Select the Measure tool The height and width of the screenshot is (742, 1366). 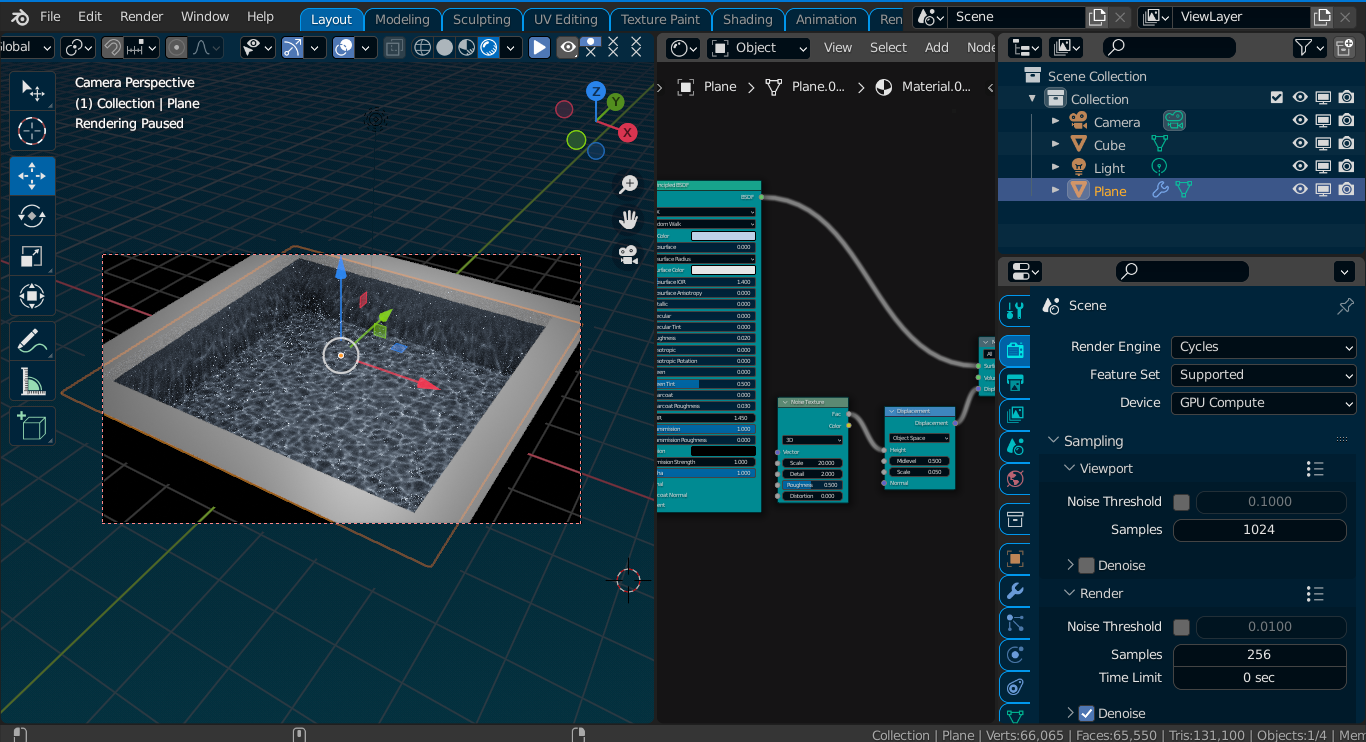click(32, 382)
